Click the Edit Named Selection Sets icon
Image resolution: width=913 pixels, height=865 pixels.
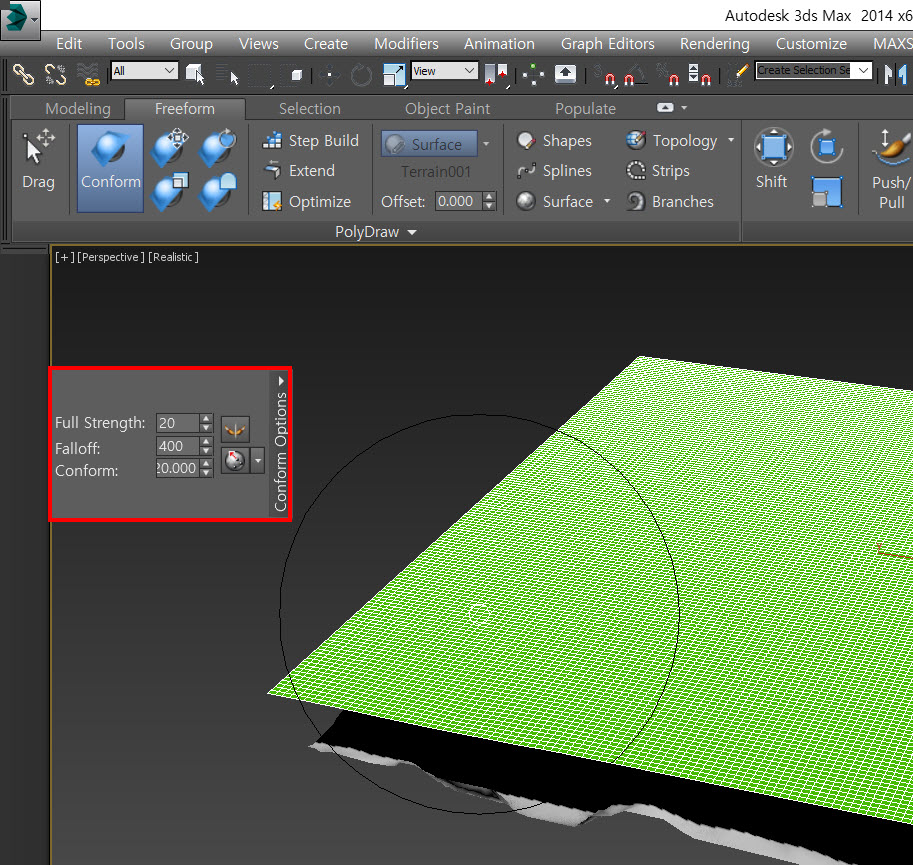point(738,75)
